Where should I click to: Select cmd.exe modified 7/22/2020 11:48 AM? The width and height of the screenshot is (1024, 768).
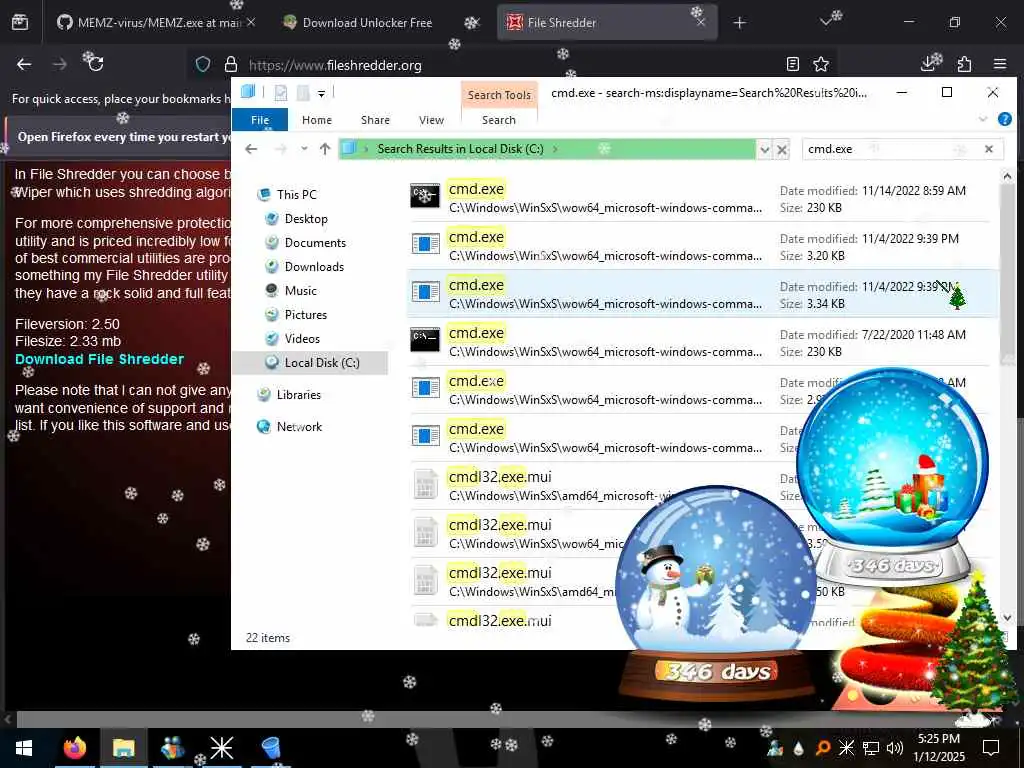click(x=702, y=342)
